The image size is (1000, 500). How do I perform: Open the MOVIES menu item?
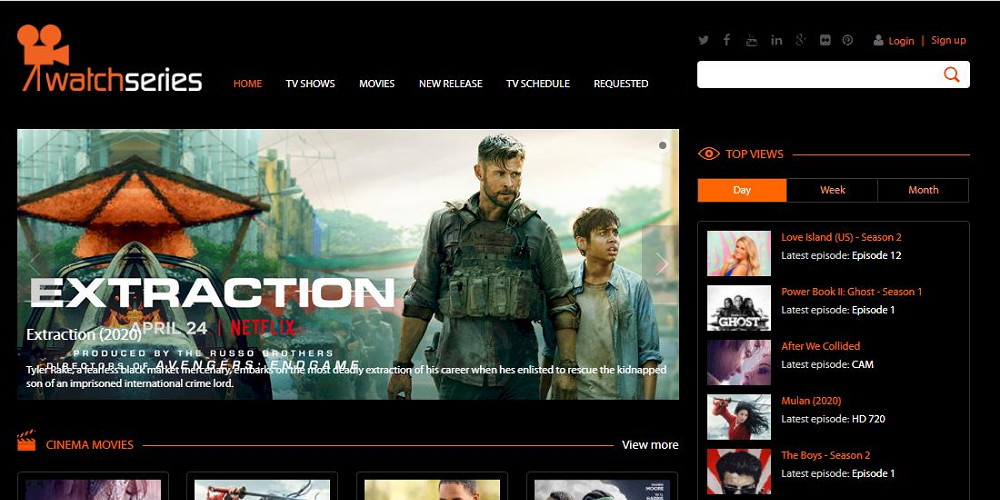[x=377, y=84]
